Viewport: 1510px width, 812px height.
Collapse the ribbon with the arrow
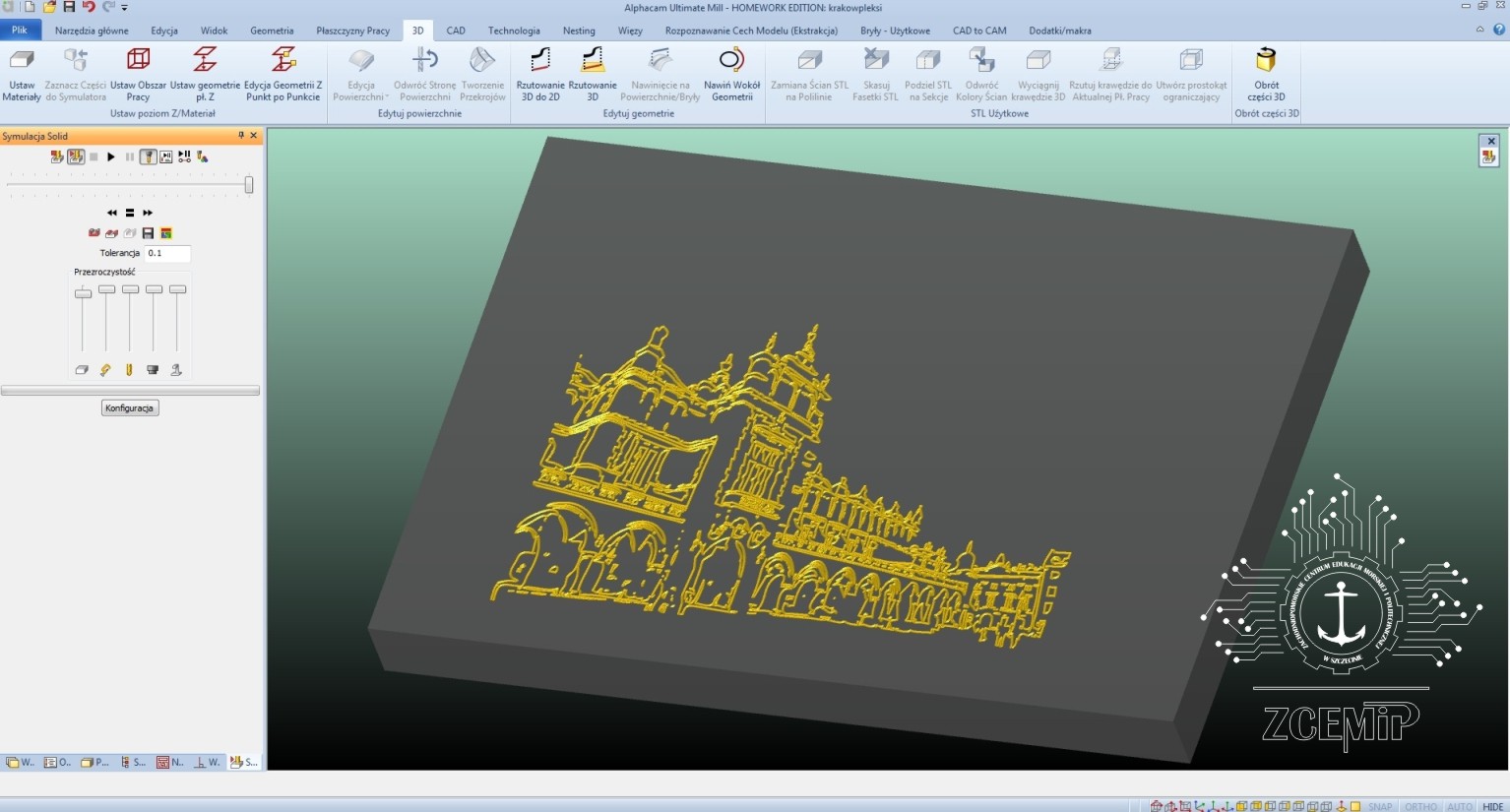pos(1479,30)
